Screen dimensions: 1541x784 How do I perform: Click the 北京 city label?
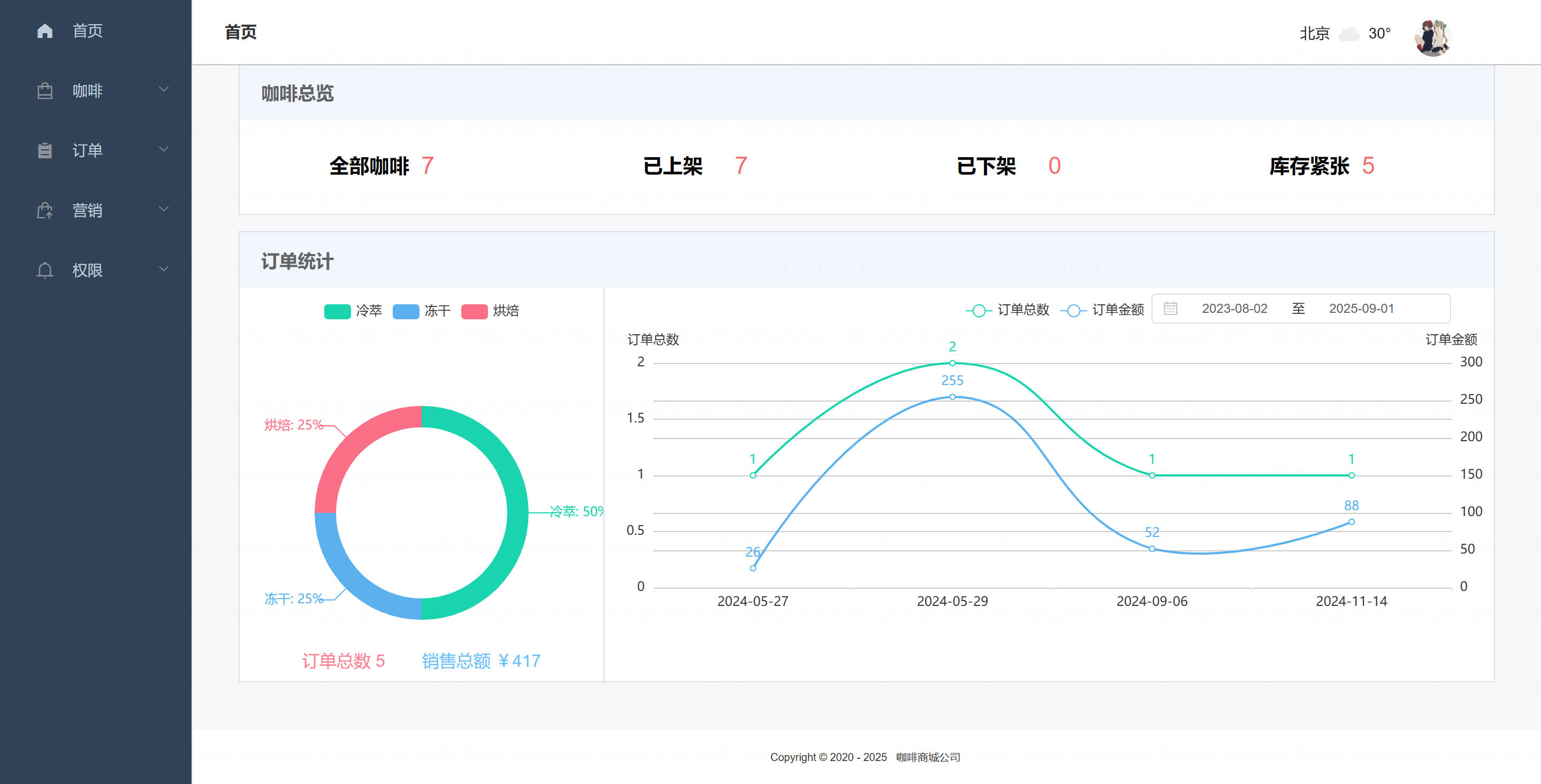click(1314, 34)
